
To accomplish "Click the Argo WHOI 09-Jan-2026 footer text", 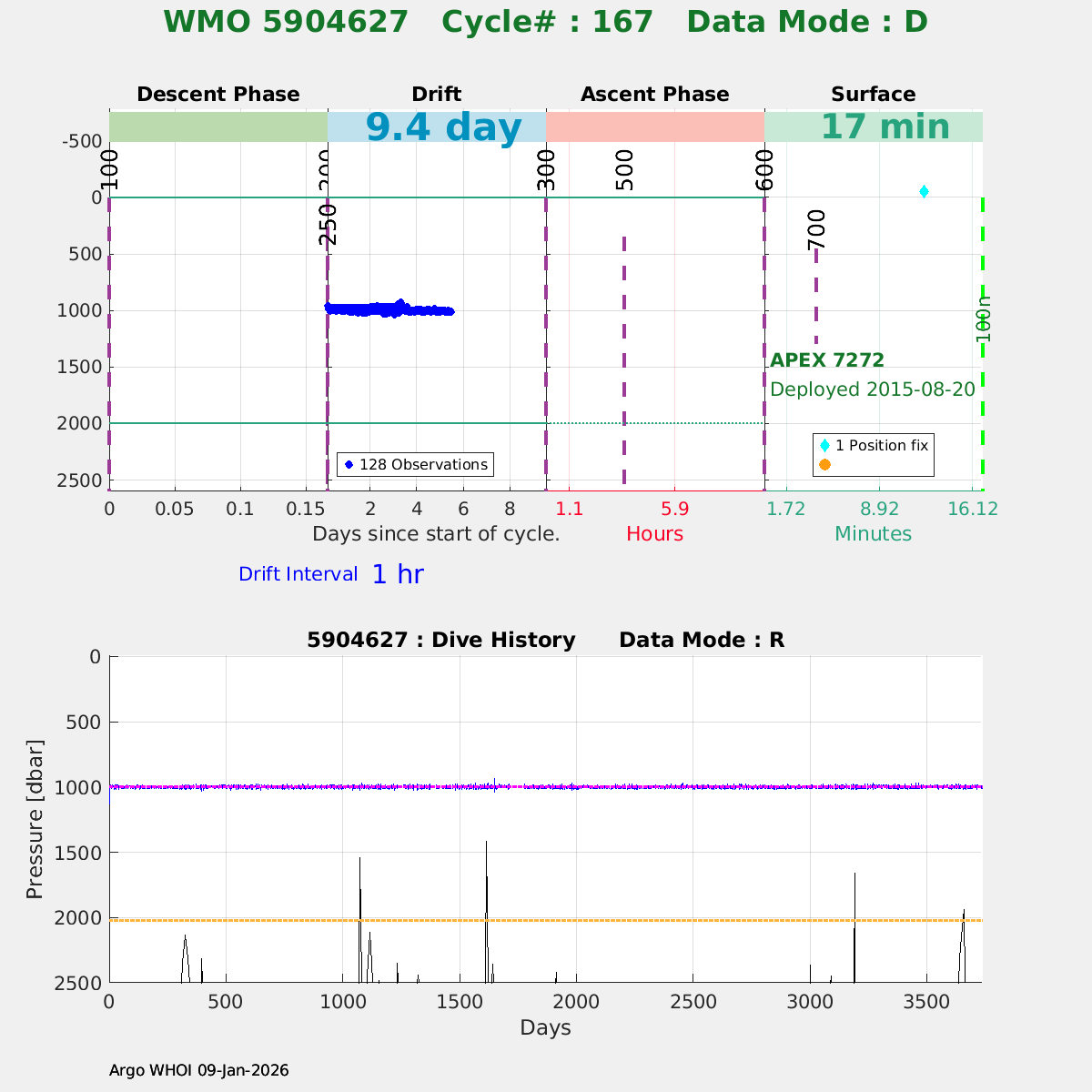I will [x=198, y=1070].
